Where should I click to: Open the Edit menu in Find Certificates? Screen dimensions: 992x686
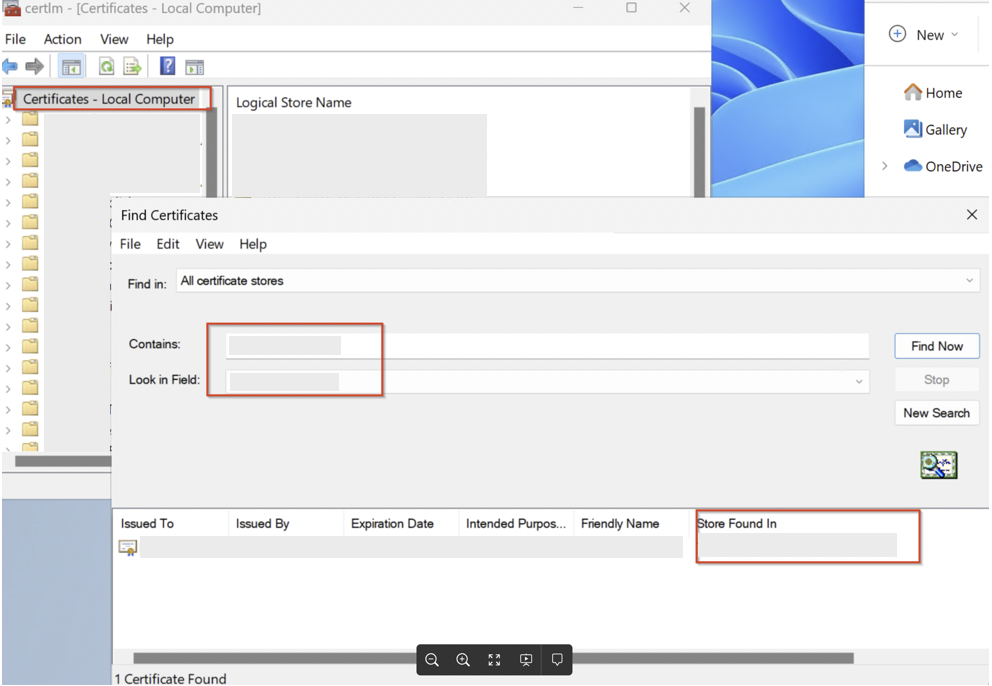[167, 244]
